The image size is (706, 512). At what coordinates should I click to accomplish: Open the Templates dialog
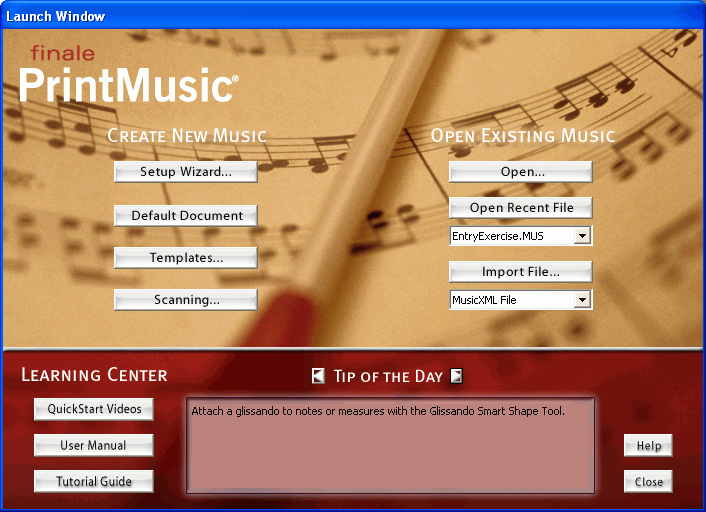pyautogui.click(x=186, y=258)
